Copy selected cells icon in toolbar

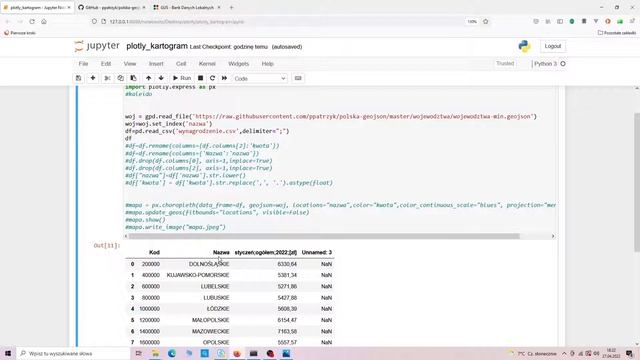click(120, 78)
